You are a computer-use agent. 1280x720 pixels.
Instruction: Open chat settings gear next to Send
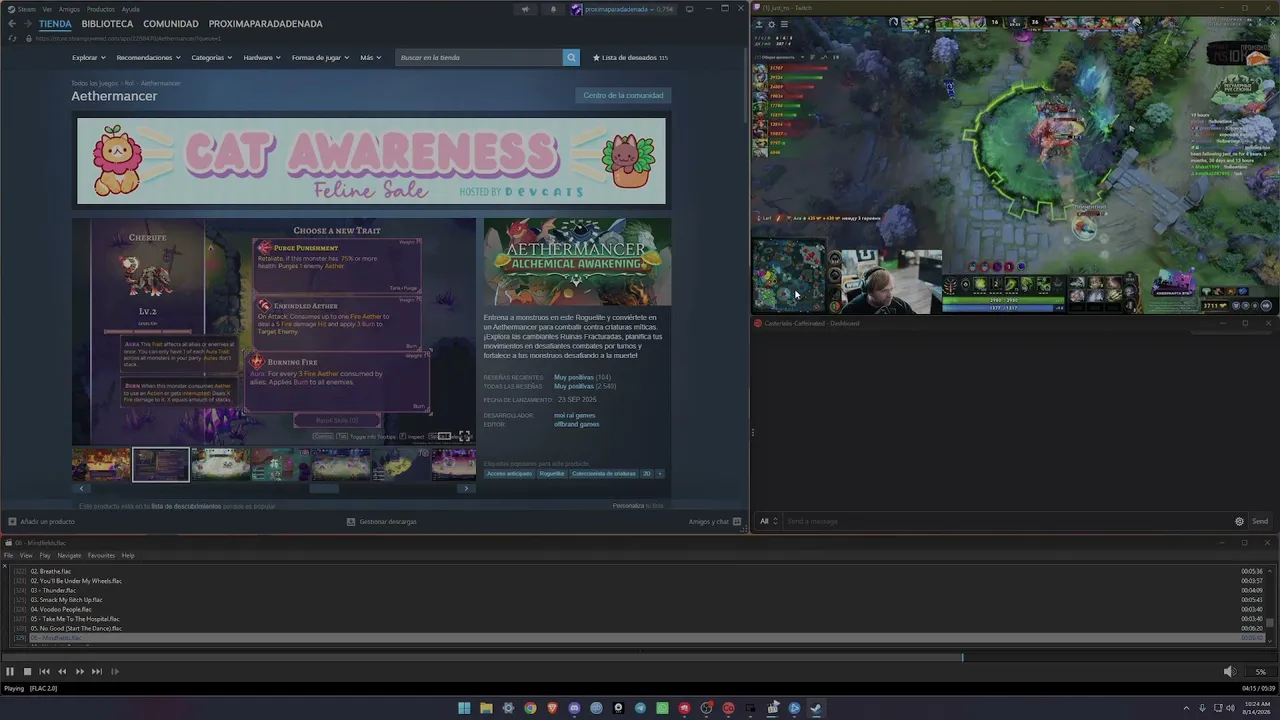1239,521
